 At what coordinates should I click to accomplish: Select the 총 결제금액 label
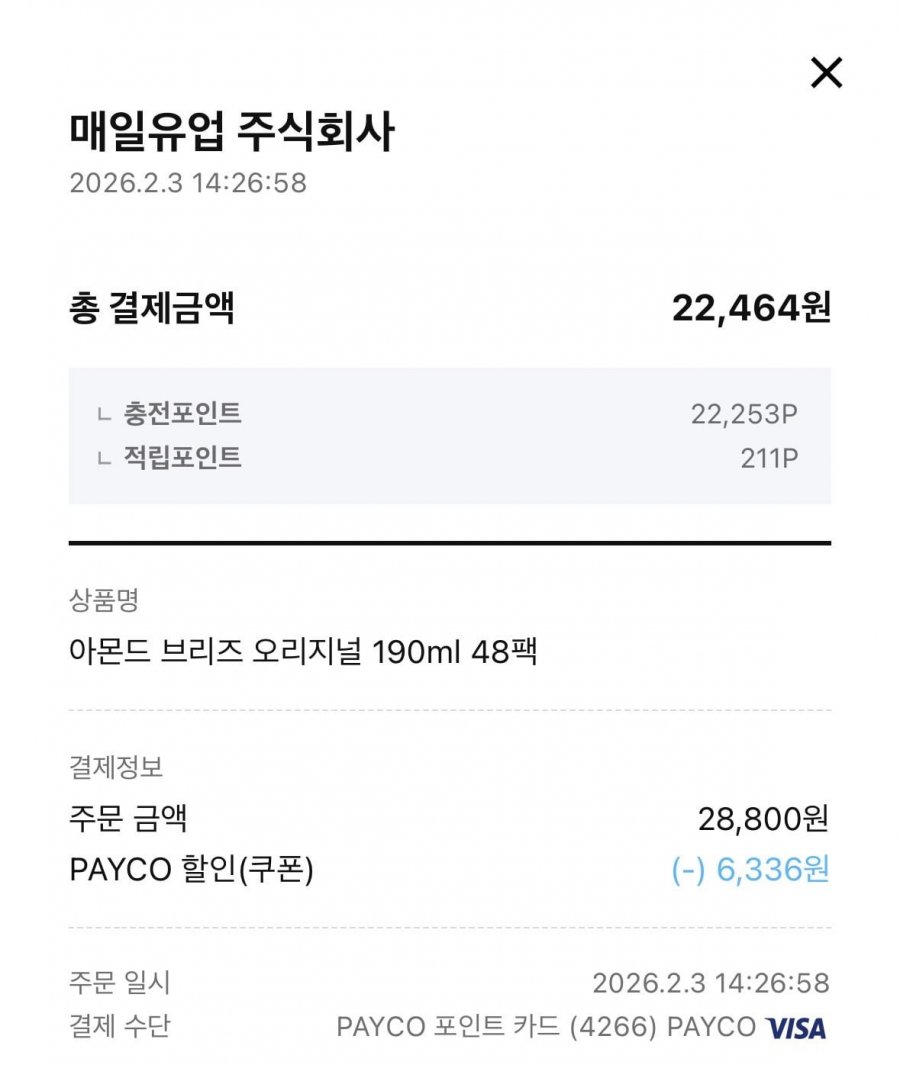[151, 308]
